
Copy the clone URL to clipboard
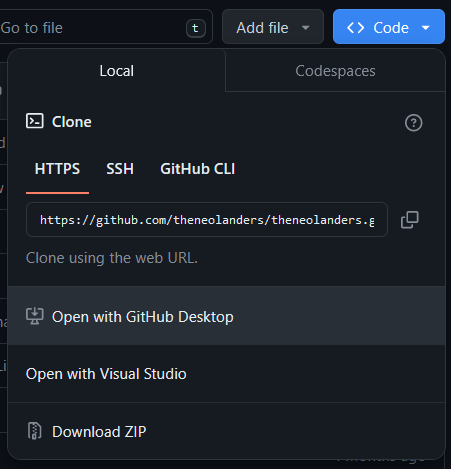(410, 220)
